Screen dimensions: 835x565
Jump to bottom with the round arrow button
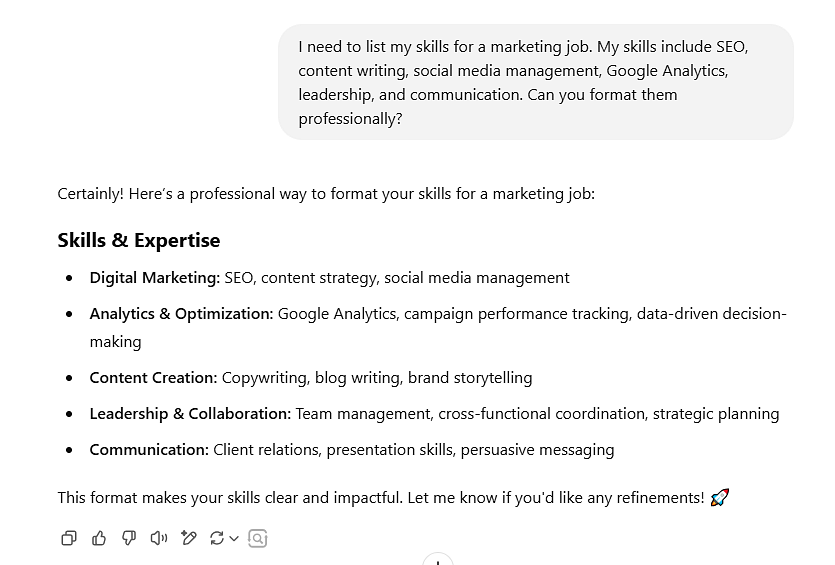coord(438,560)
